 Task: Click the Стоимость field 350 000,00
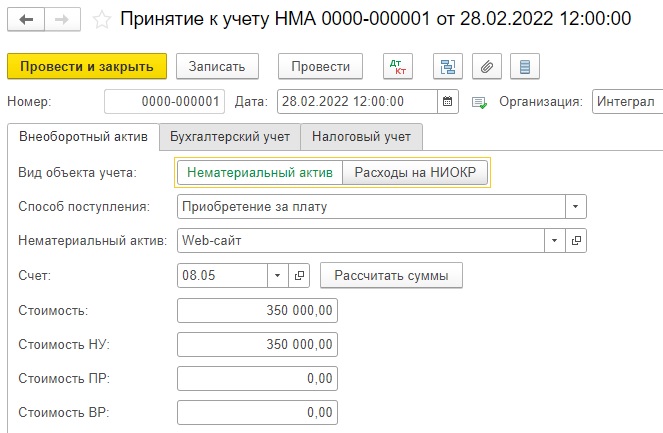click(258, 310)
